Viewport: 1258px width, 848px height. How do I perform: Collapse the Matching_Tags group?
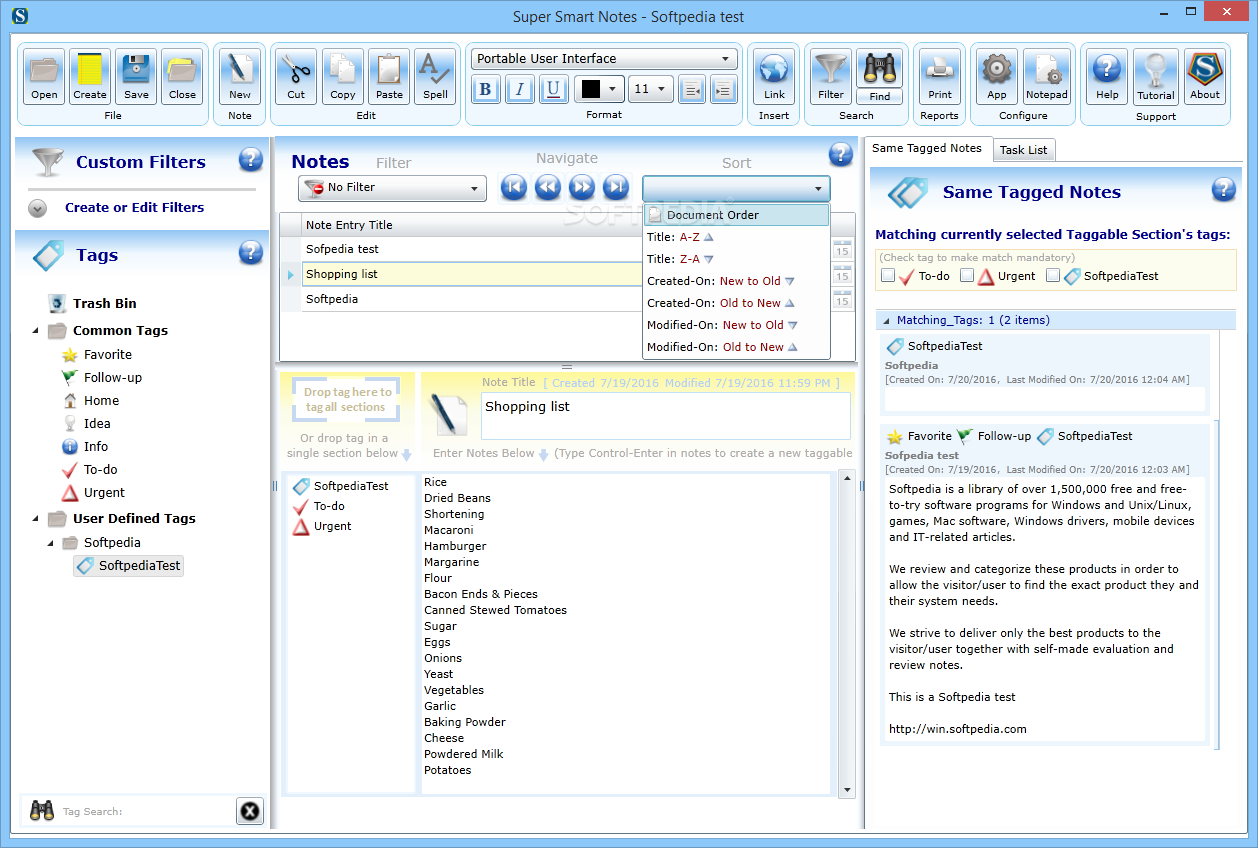(x=886, y=321)
